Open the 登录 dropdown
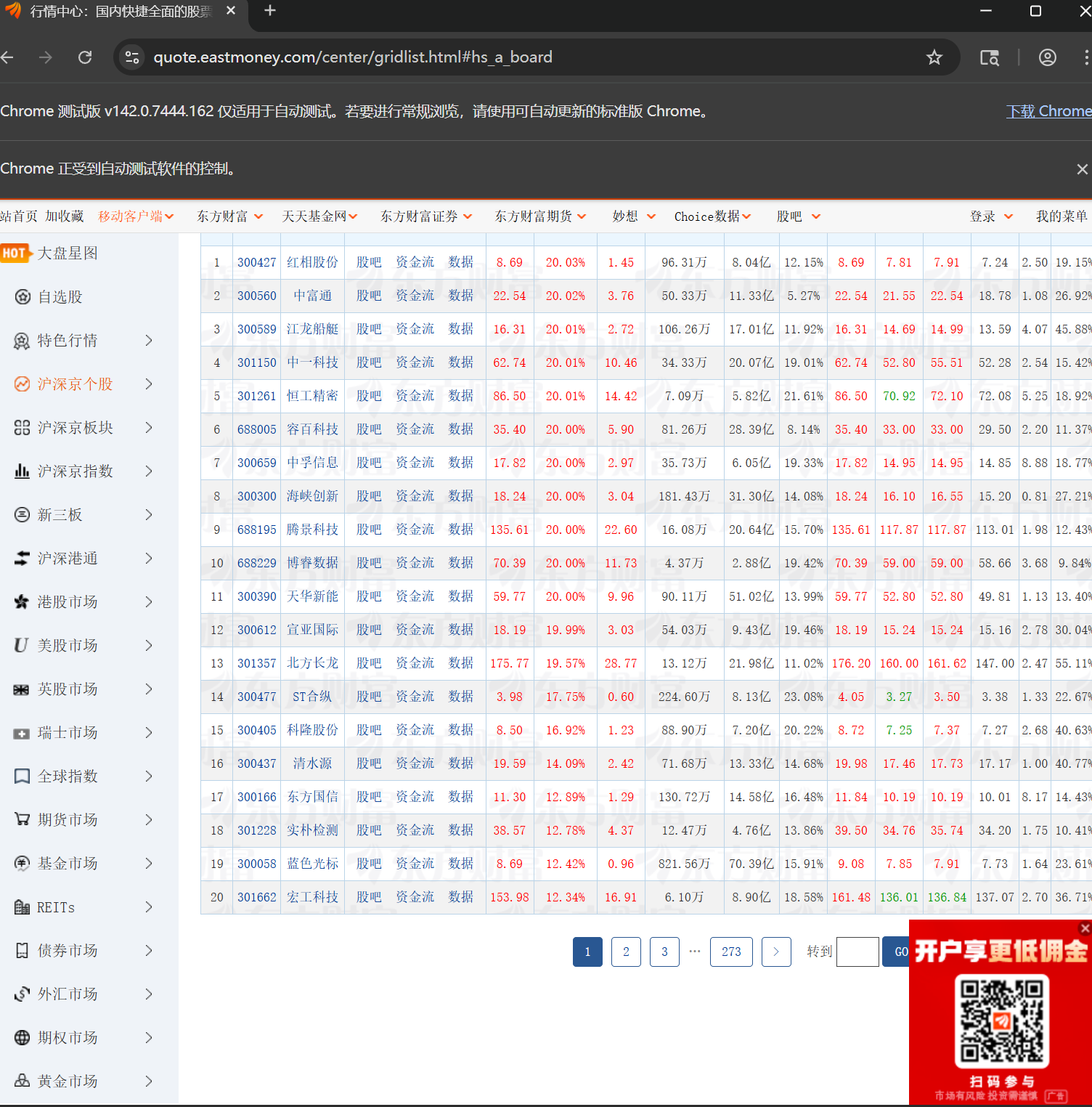The height and width of the screenshot is (1107, 1092). (x=991, y=216)
